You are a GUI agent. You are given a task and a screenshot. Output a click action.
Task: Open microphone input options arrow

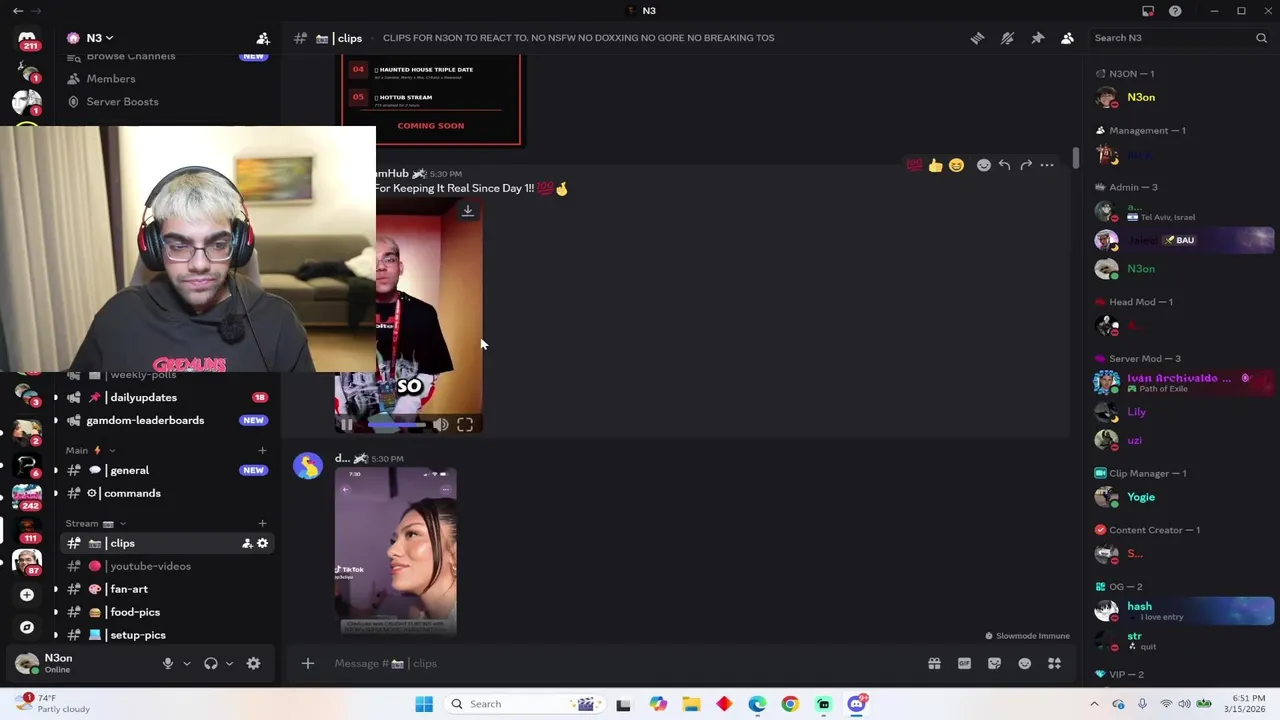click(186, 663)
